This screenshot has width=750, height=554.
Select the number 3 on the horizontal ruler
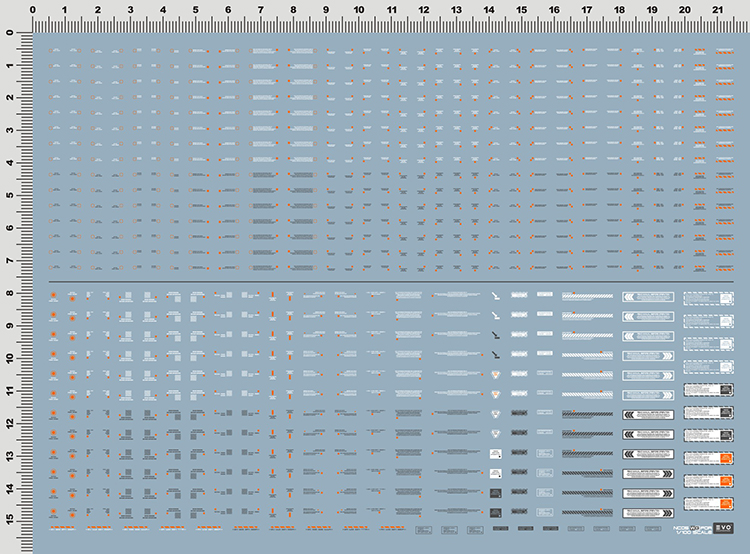pyautogui.click(x=130, y=10)
